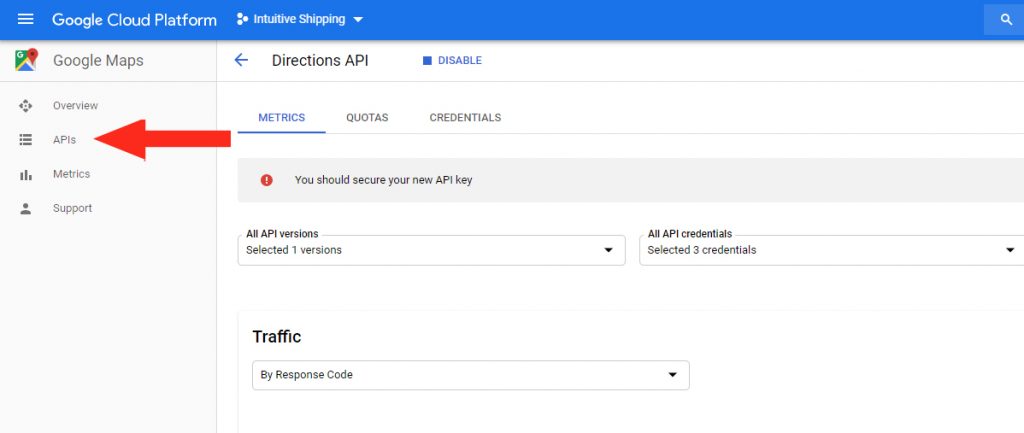
Task: Click the Overview sidebar icon
Action: tap(25, 106)
